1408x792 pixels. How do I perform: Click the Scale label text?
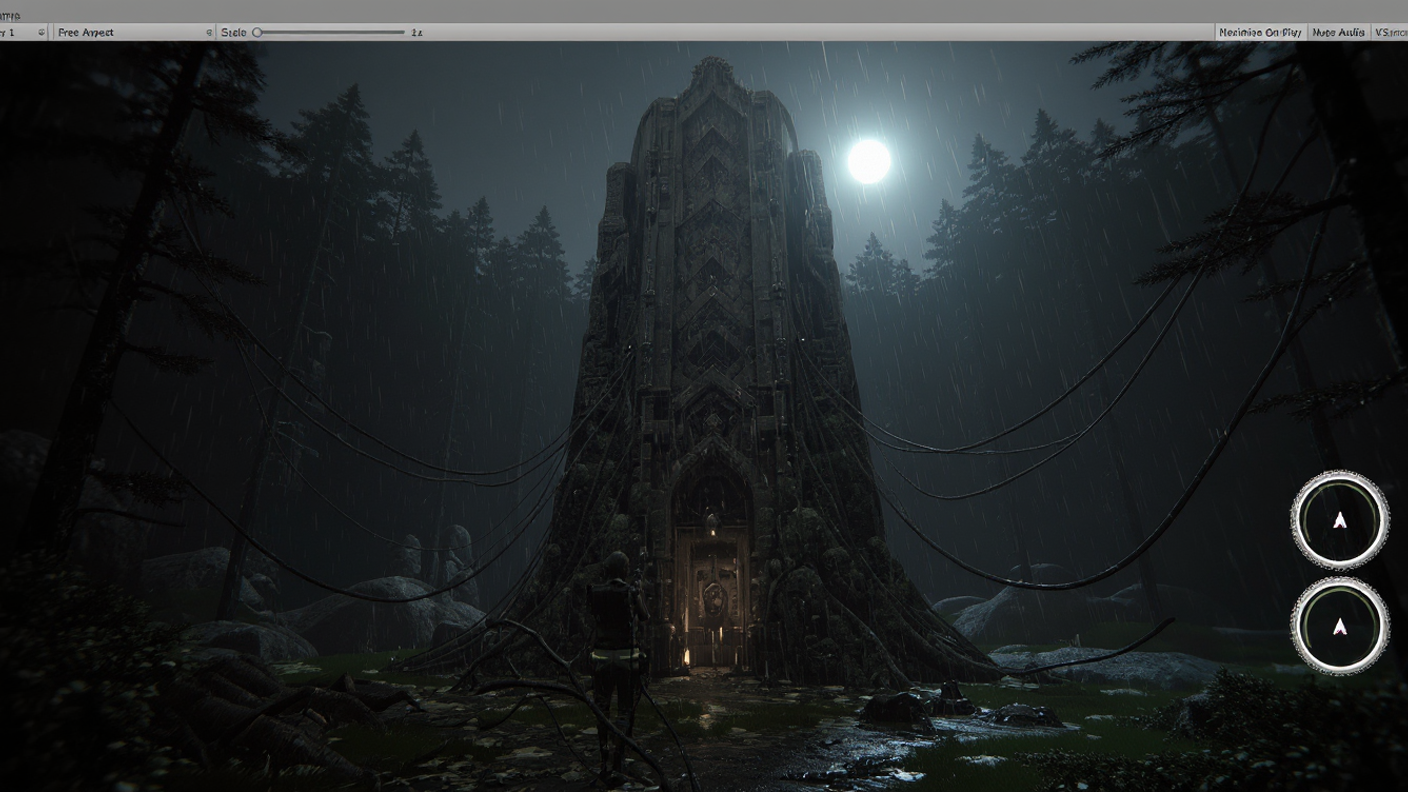point(233,33)
